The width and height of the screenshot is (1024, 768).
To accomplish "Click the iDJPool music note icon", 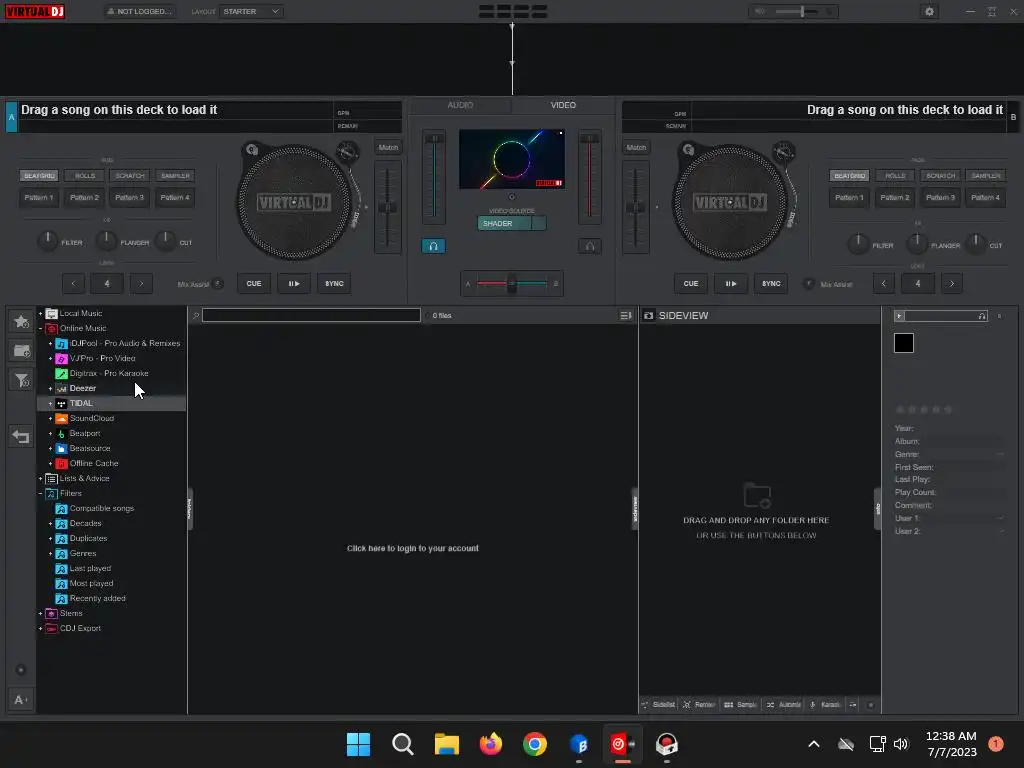I will pyautogui.click(x=61, y=344).
